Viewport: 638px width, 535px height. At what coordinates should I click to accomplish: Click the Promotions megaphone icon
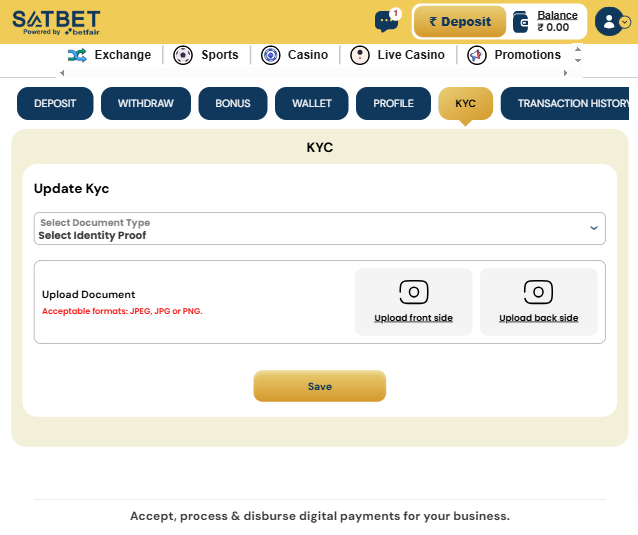click(477, 55)
